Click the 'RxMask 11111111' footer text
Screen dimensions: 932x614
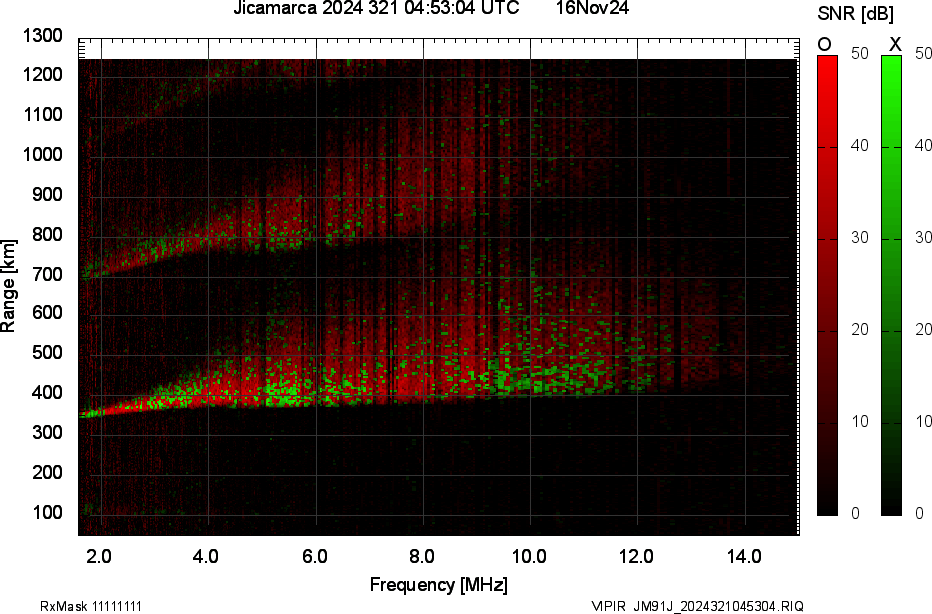pos(91,606)
